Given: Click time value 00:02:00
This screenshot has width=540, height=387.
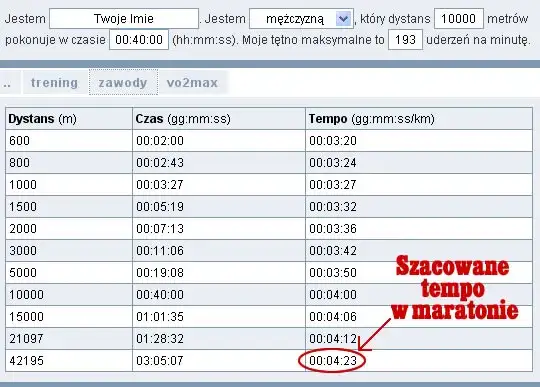Looking at the screenshot, I should 160,141.
